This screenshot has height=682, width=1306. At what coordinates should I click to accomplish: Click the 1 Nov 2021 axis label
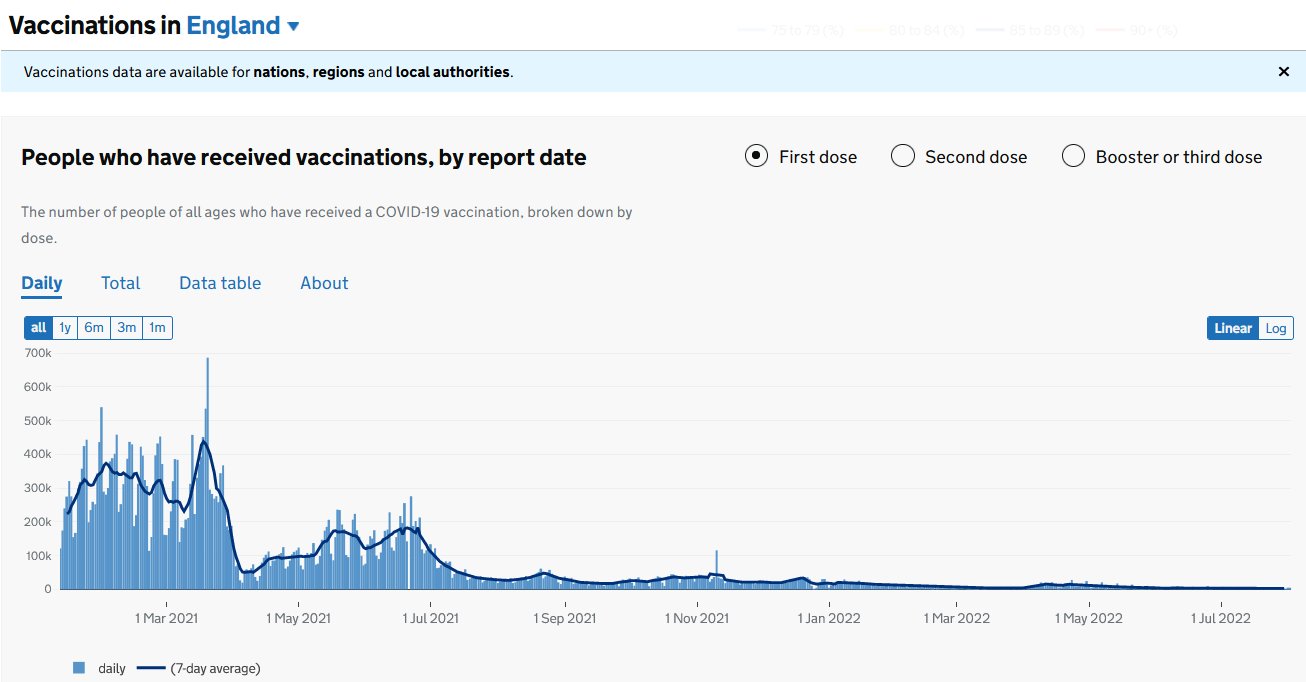pyautogui.click(x=697, y=618)
